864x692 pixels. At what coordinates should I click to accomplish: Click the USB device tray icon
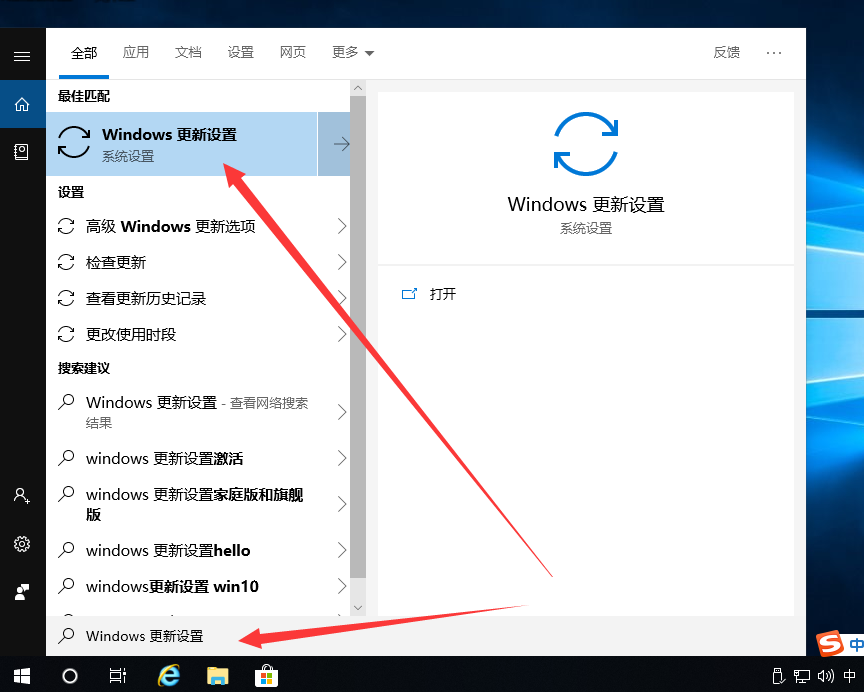point(778,676)
